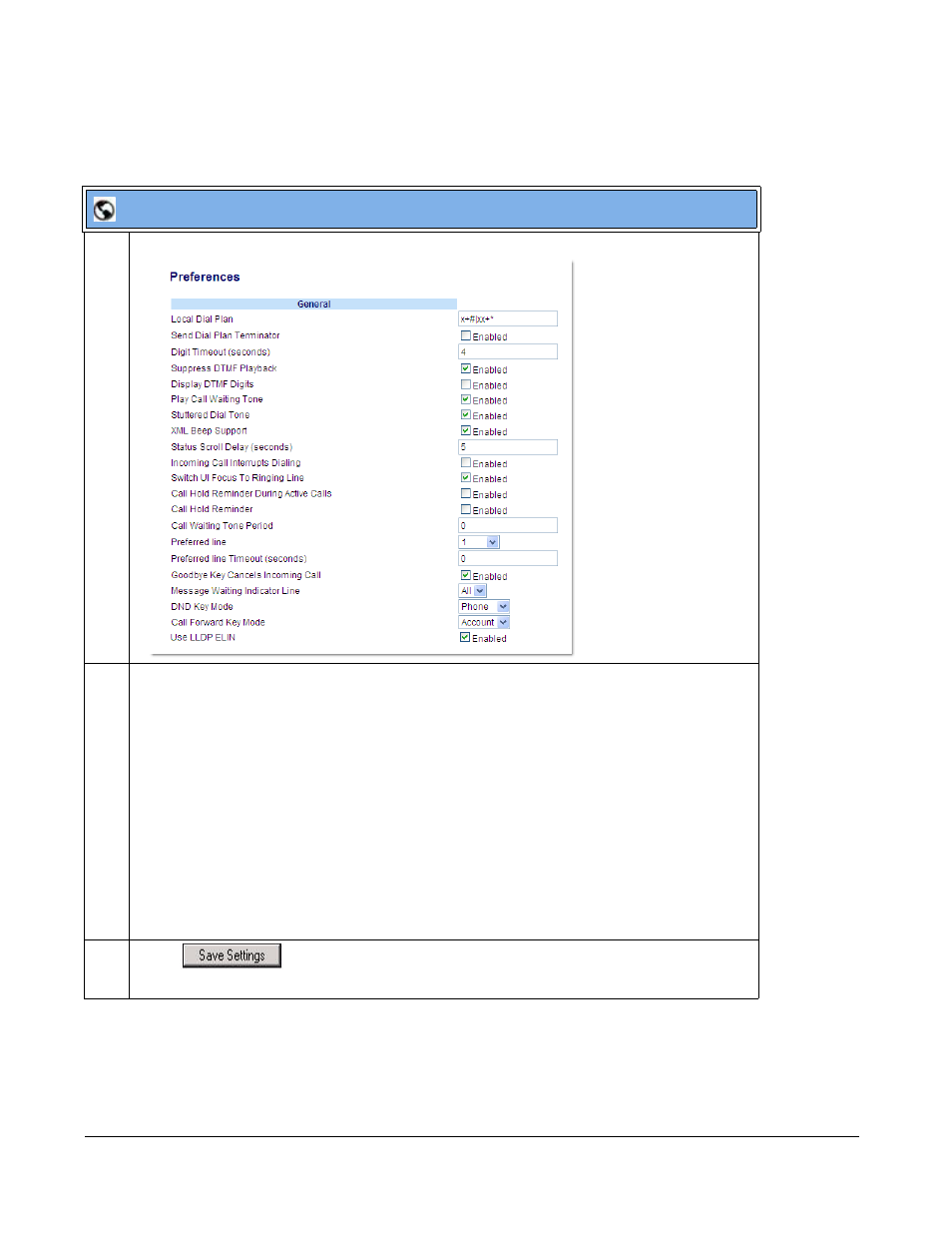Click the Preferences heading

[205, 278]
